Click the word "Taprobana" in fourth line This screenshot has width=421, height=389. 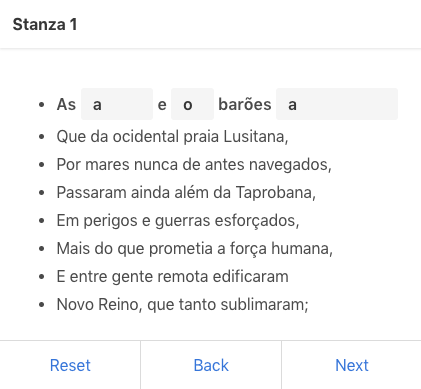tap(276, 192)
